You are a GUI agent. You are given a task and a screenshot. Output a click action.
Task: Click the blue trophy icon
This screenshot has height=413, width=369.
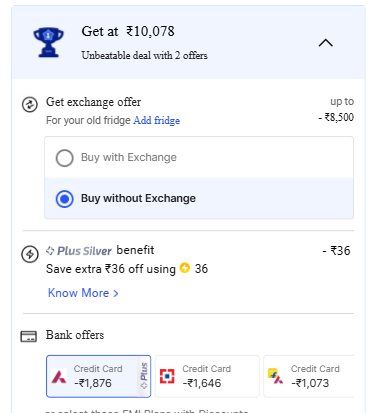(48, 43)
